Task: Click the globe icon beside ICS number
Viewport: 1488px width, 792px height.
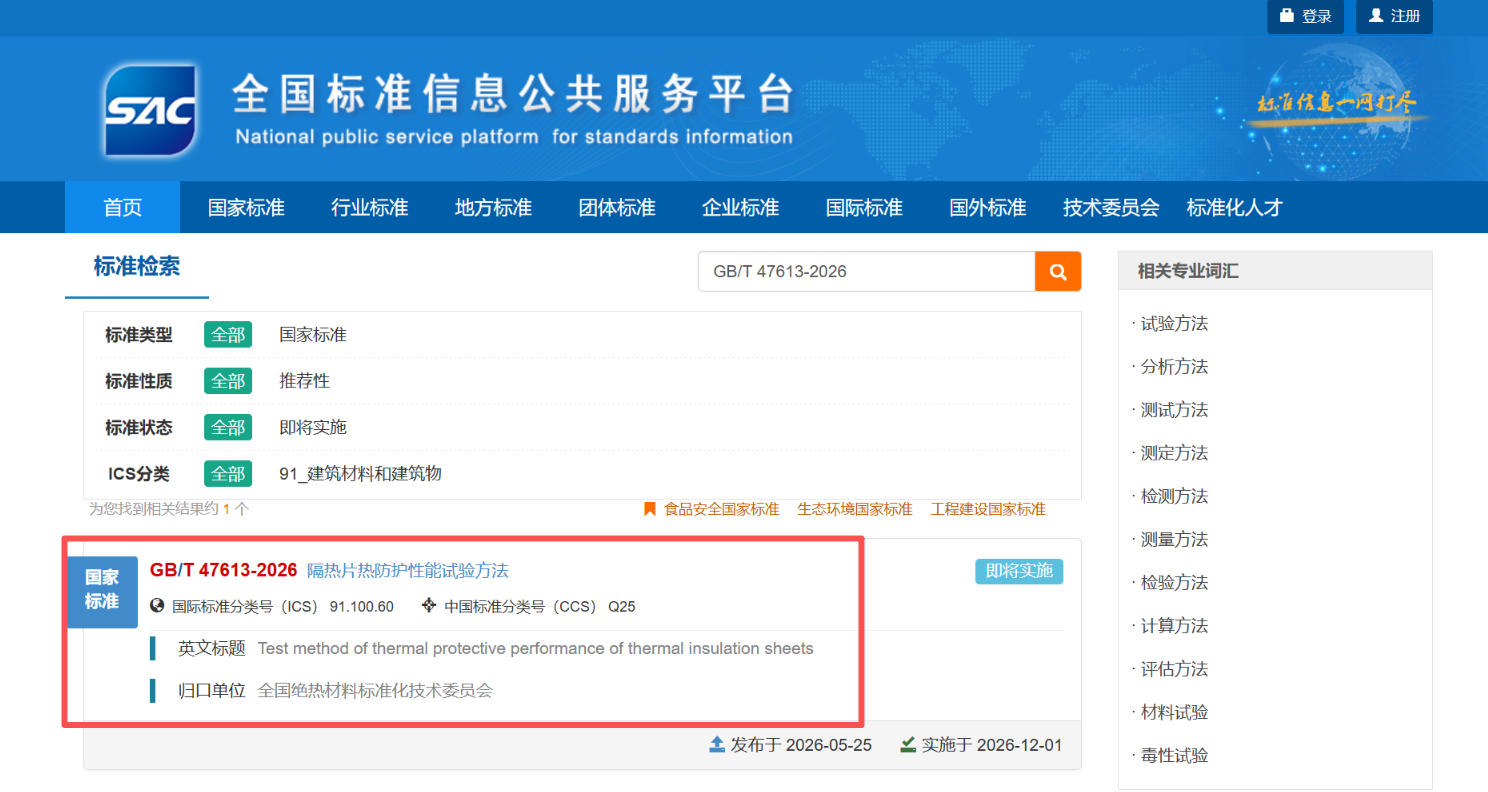Action: (157, 605)
